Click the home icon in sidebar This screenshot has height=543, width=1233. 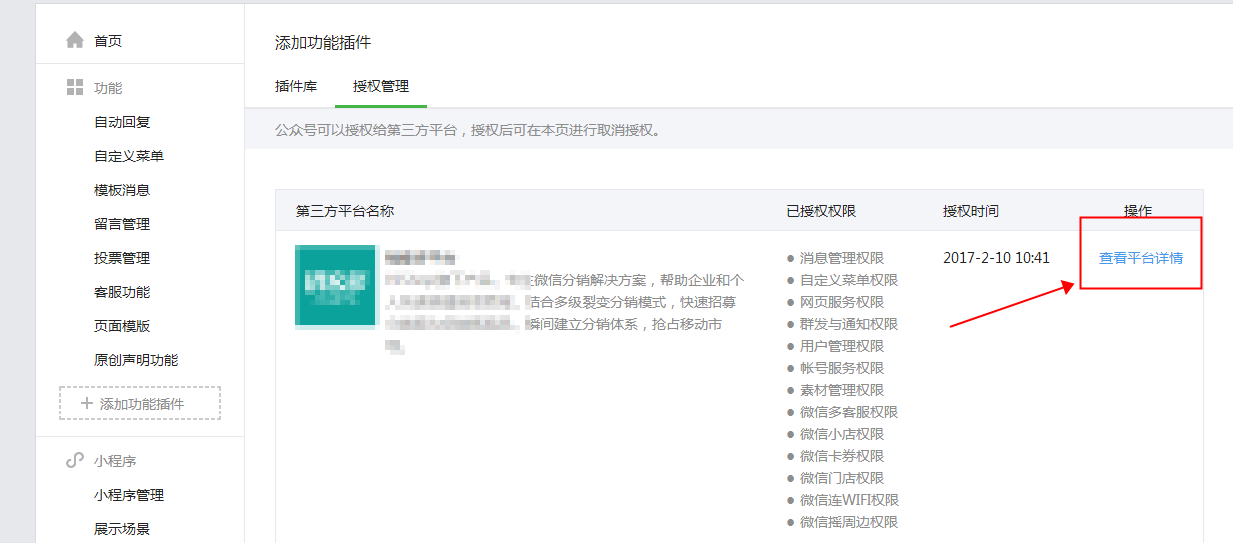click(75, 41)
